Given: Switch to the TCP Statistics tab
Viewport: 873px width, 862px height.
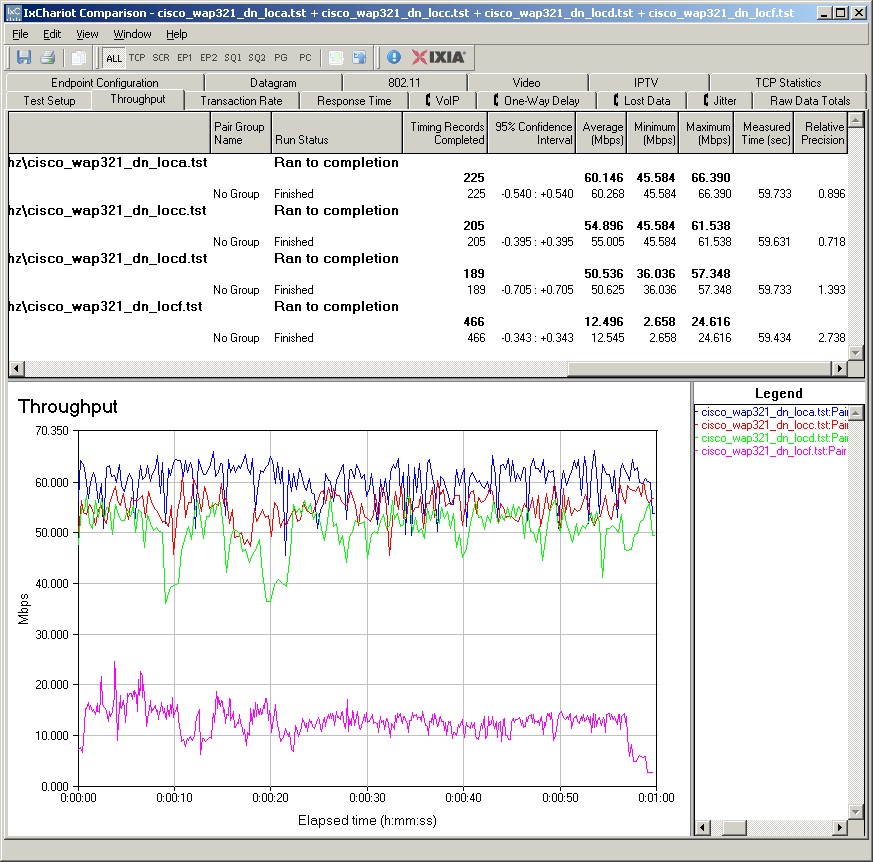Looking at the screenshot, I should (788, 82).
